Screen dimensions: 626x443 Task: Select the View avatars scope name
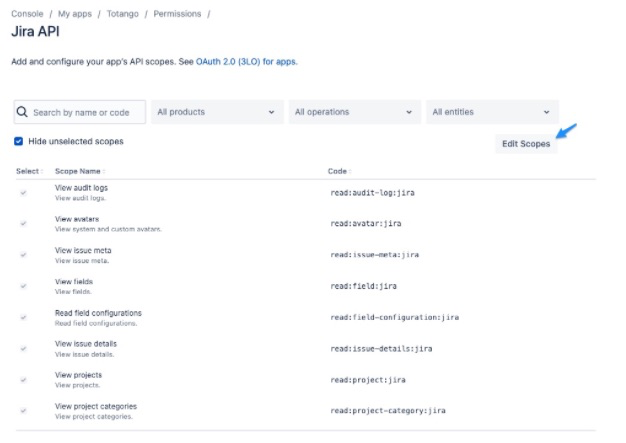click(77, 219)
